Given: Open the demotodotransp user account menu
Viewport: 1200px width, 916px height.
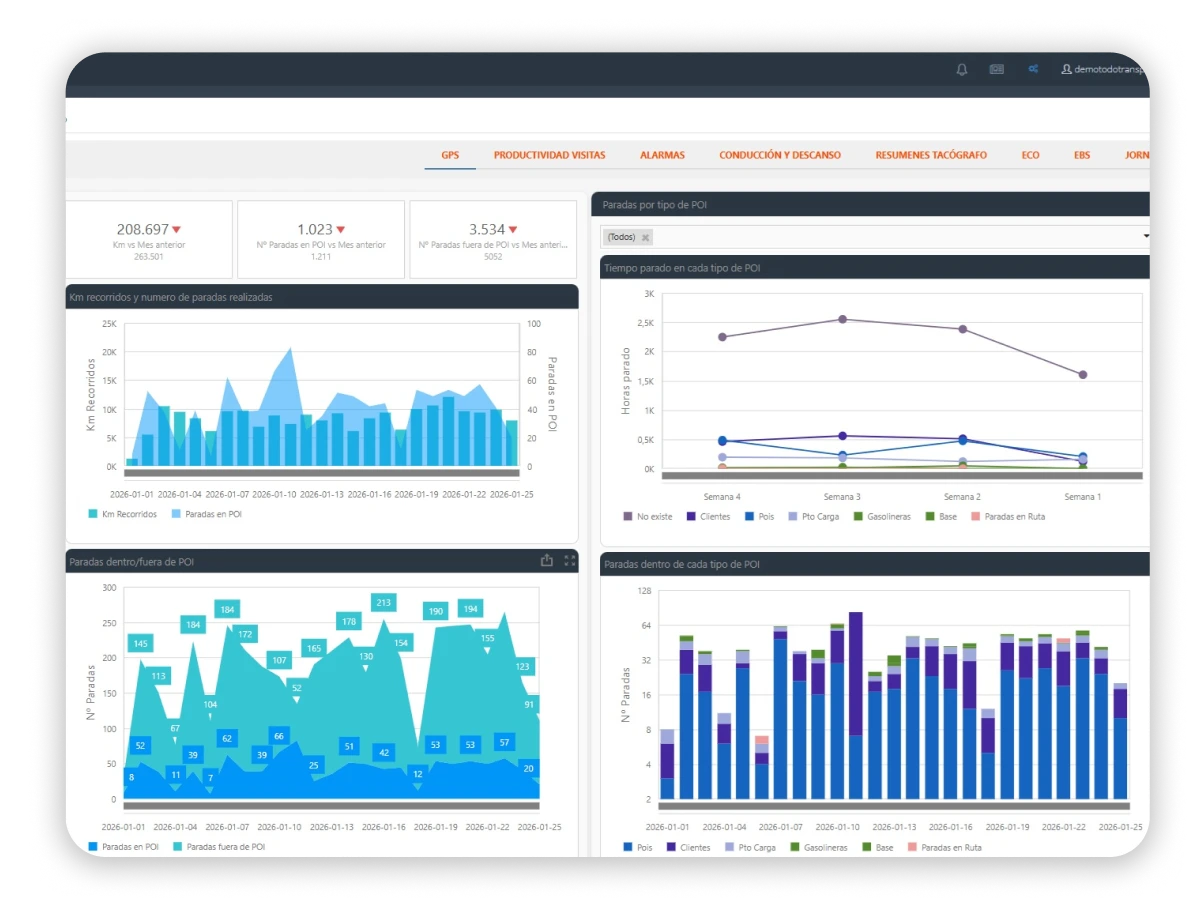Looking at the screenshot, I should point(1104,70).
